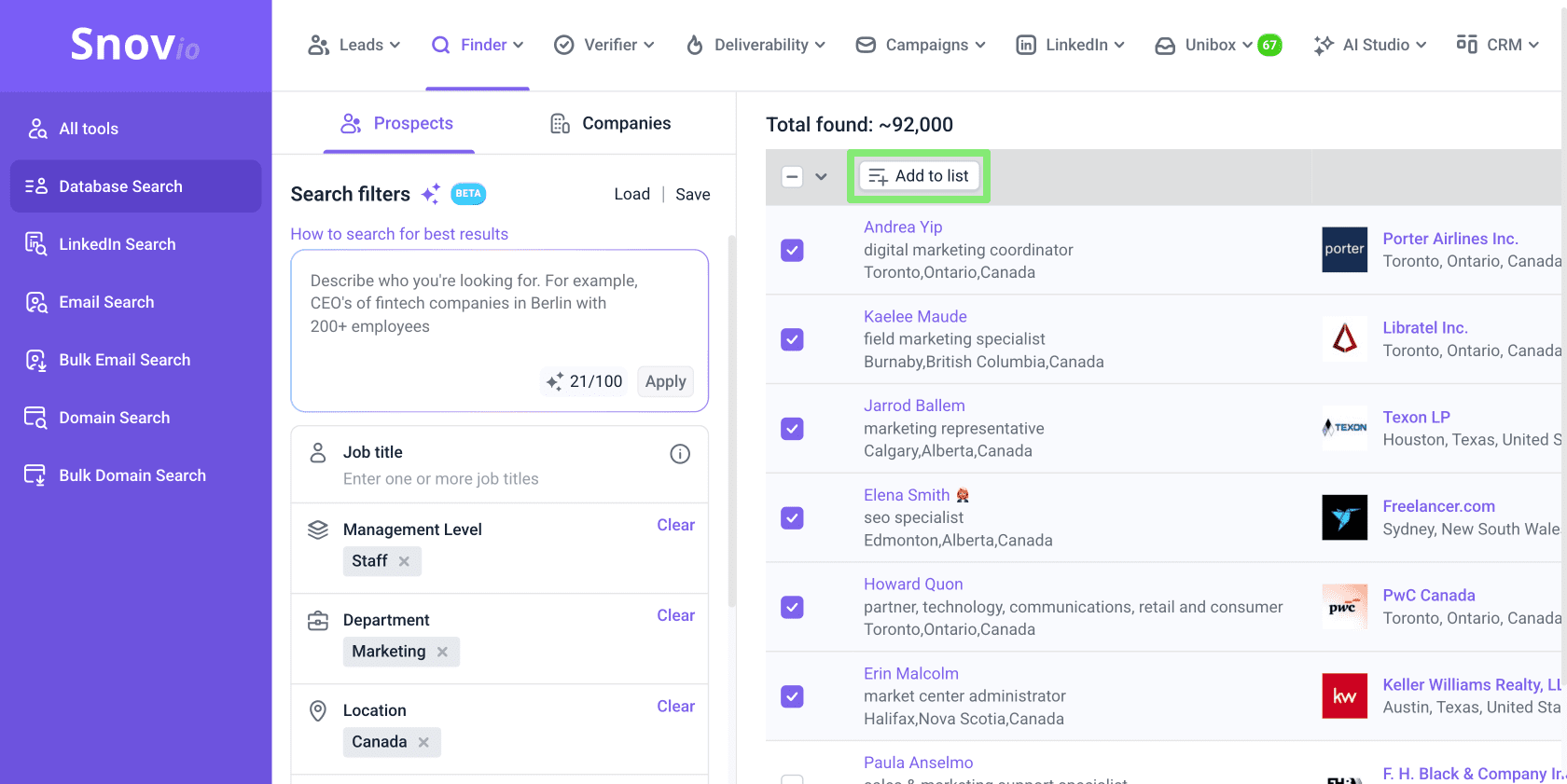The height and width of the screenshot is (784, 1567).
Task: Open the Job title info icon
Action: point(680,454)
